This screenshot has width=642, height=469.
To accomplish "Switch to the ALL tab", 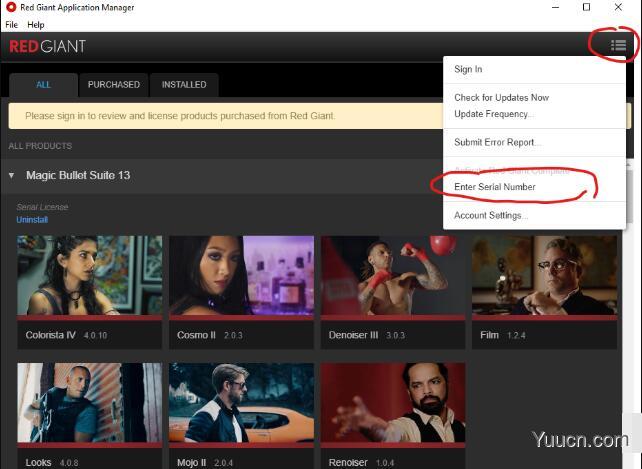I will (x=43, y=85).
